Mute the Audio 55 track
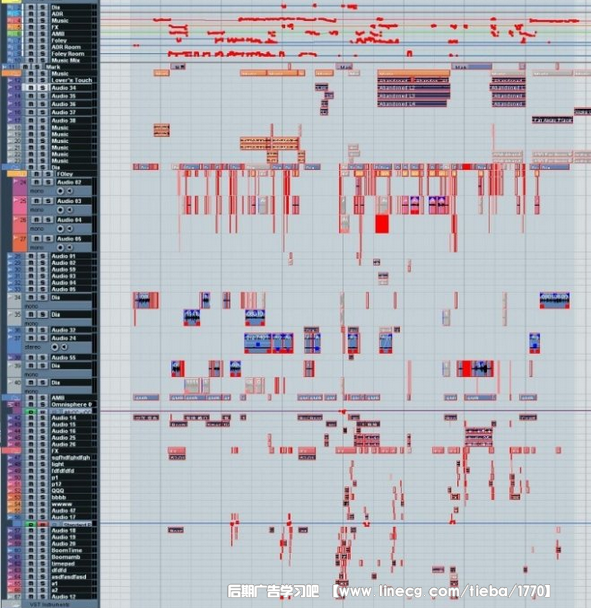591x608 pixels. click(31, 358)
